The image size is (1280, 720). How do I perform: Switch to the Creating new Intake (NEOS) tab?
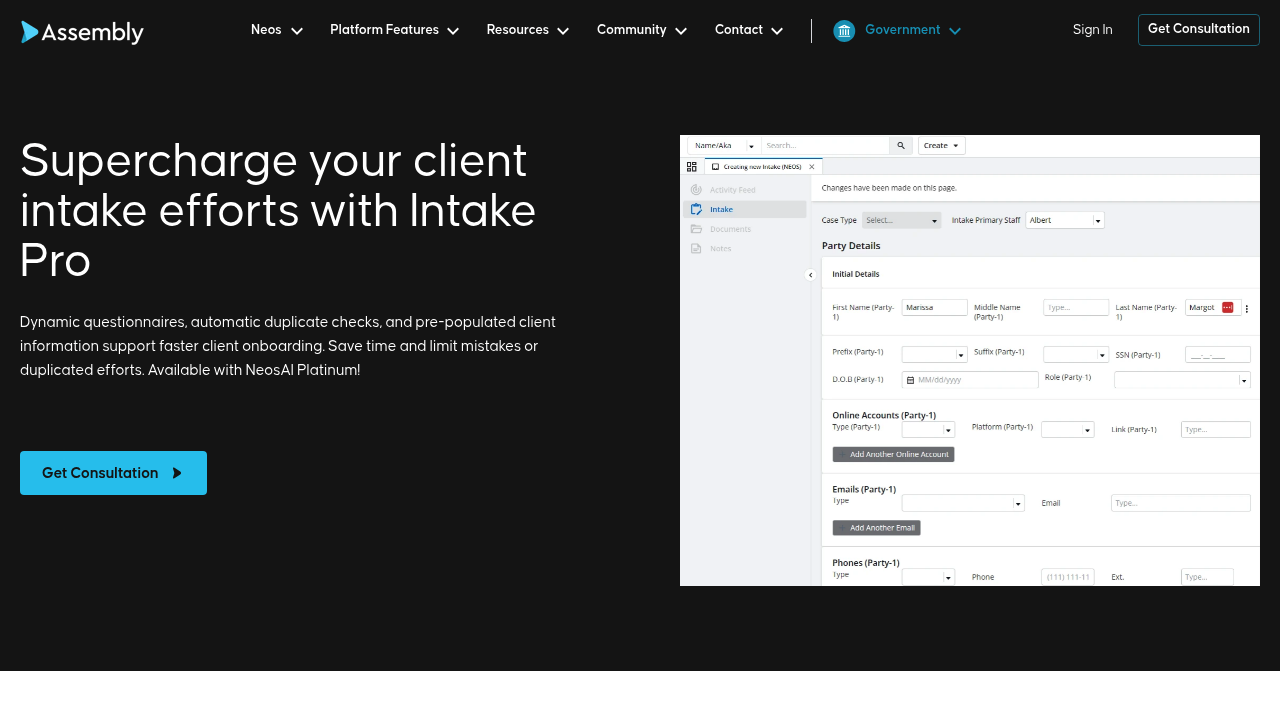[760, 166]
